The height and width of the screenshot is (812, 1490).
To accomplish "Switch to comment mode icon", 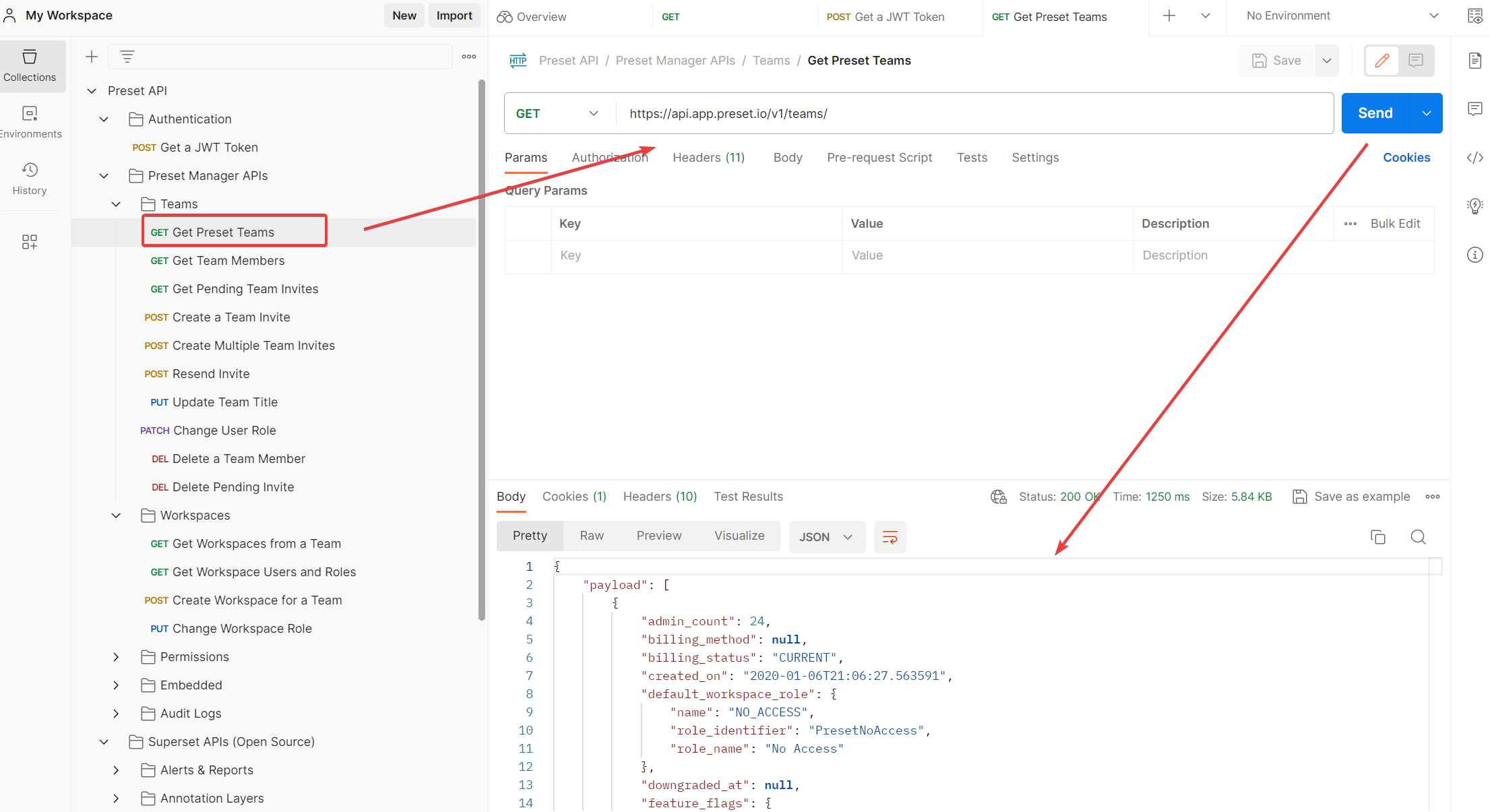I will 1416,61.
